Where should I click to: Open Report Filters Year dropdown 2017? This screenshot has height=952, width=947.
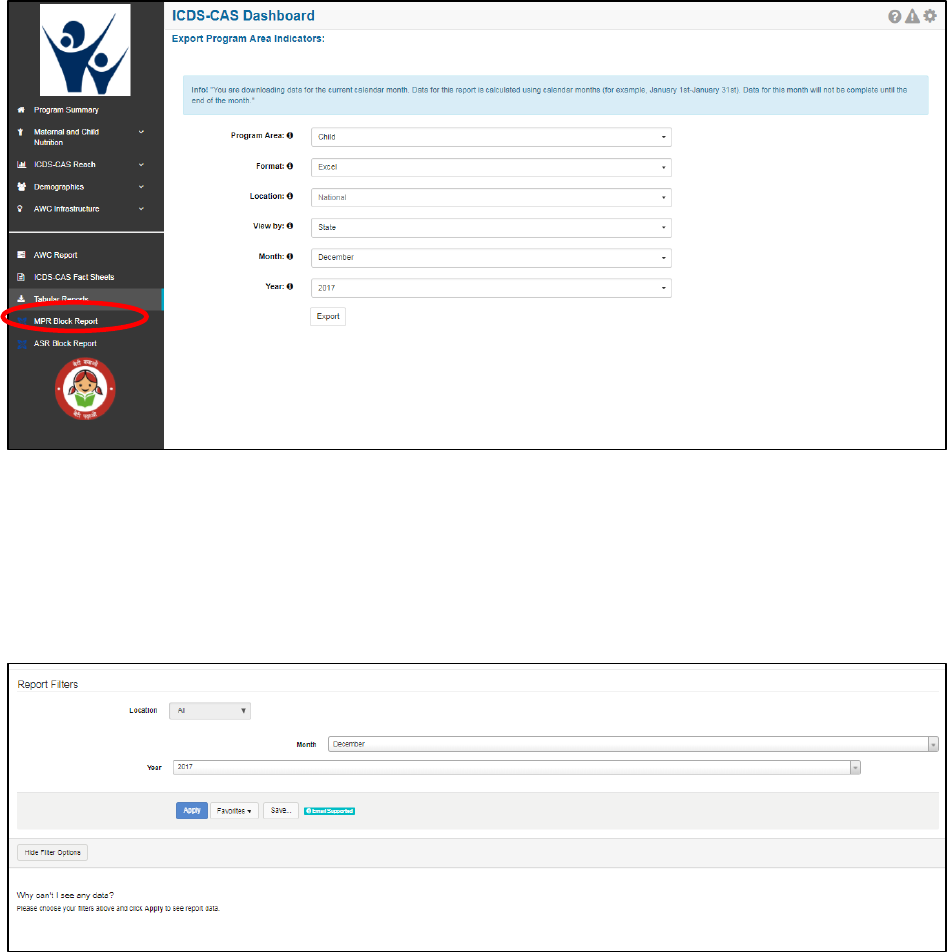(x=517, y=767)
